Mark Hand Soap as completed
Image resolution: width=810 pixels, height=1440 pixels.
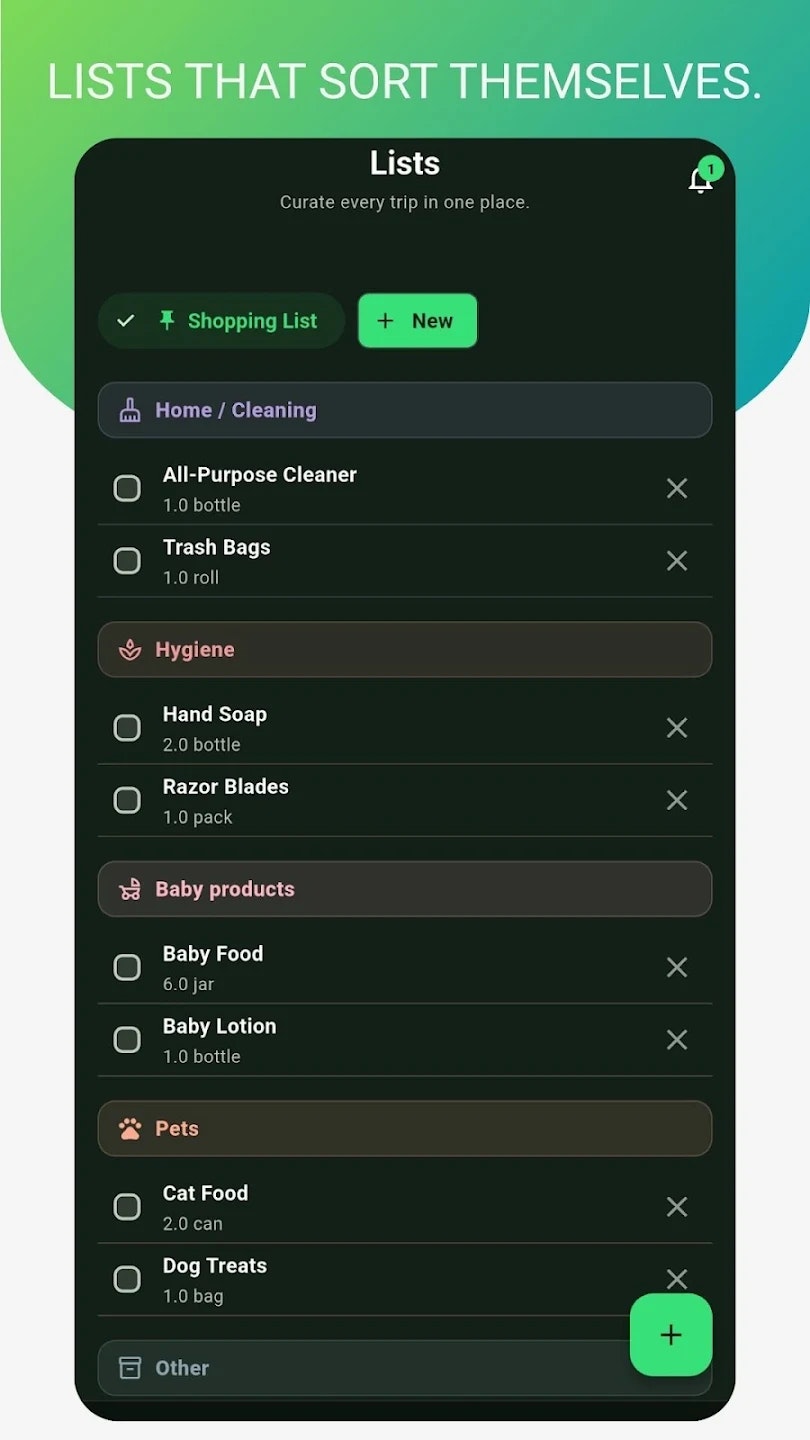127,727
